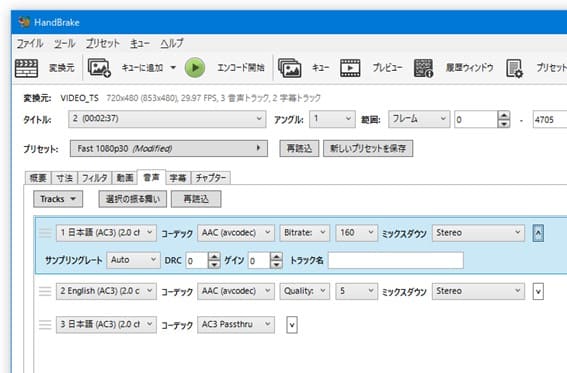The image size is (567, 373).
Task: Click the end frame field 4705
Action: [x=550, y=119]
